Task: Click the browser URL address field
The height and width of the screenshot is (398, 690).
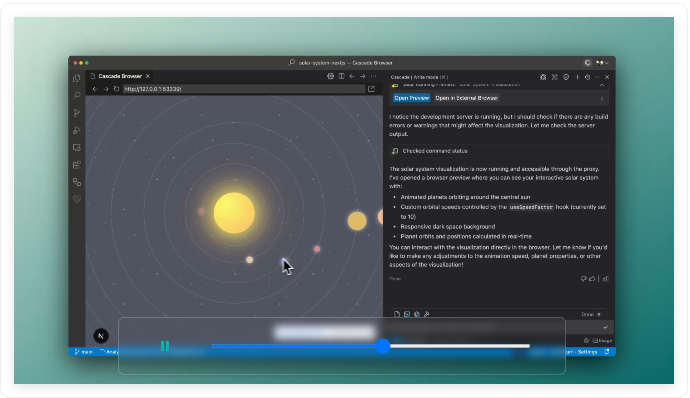Action: [243, 89]
